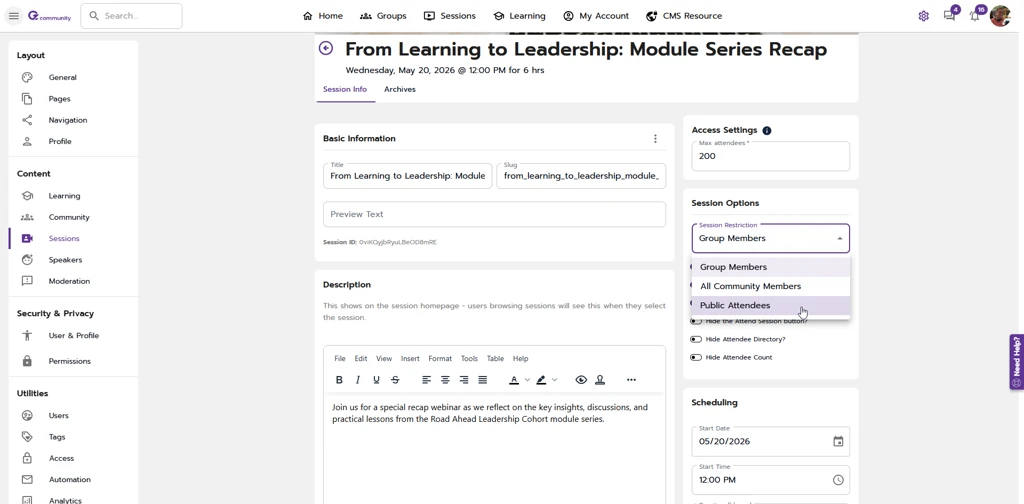The width and height of the screenshot is (1024, 504).
Task: Apply strikethrough formatting in editor
Action: point(395,380)
